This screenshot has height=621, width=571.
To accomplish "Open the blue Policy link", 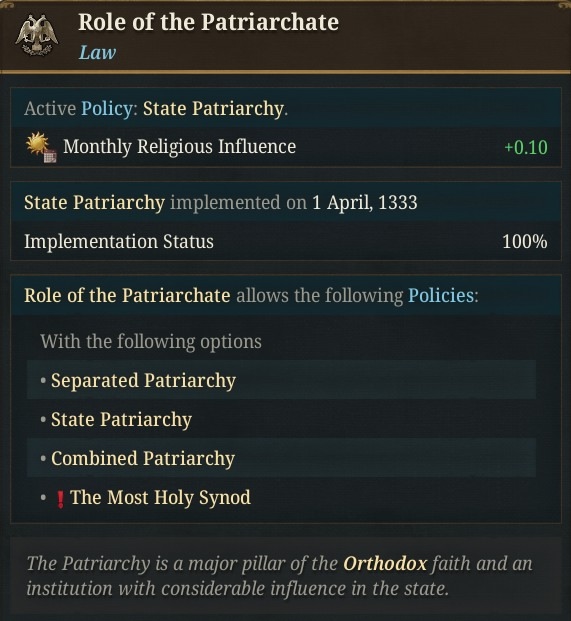I will pyautogui.click(x=107, y=109).
